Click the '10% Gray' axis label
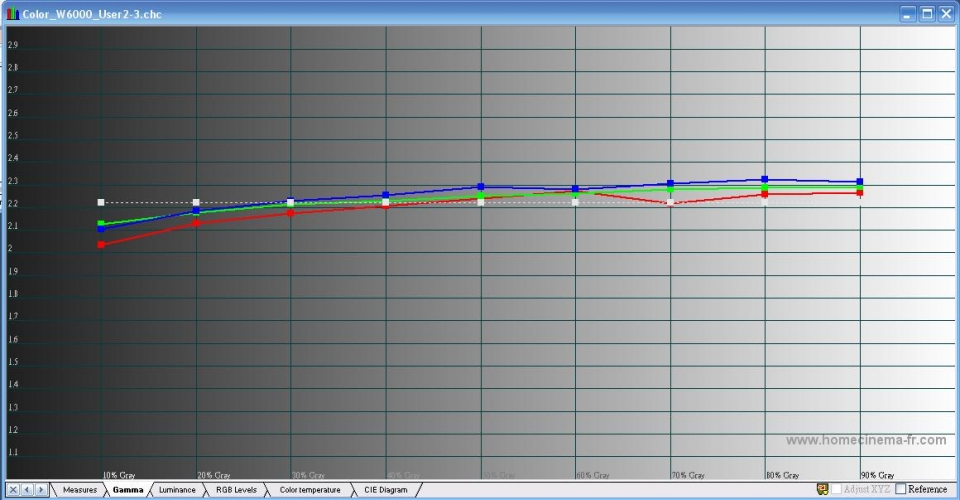Screen dimensions: 960x500 [119, 475]
